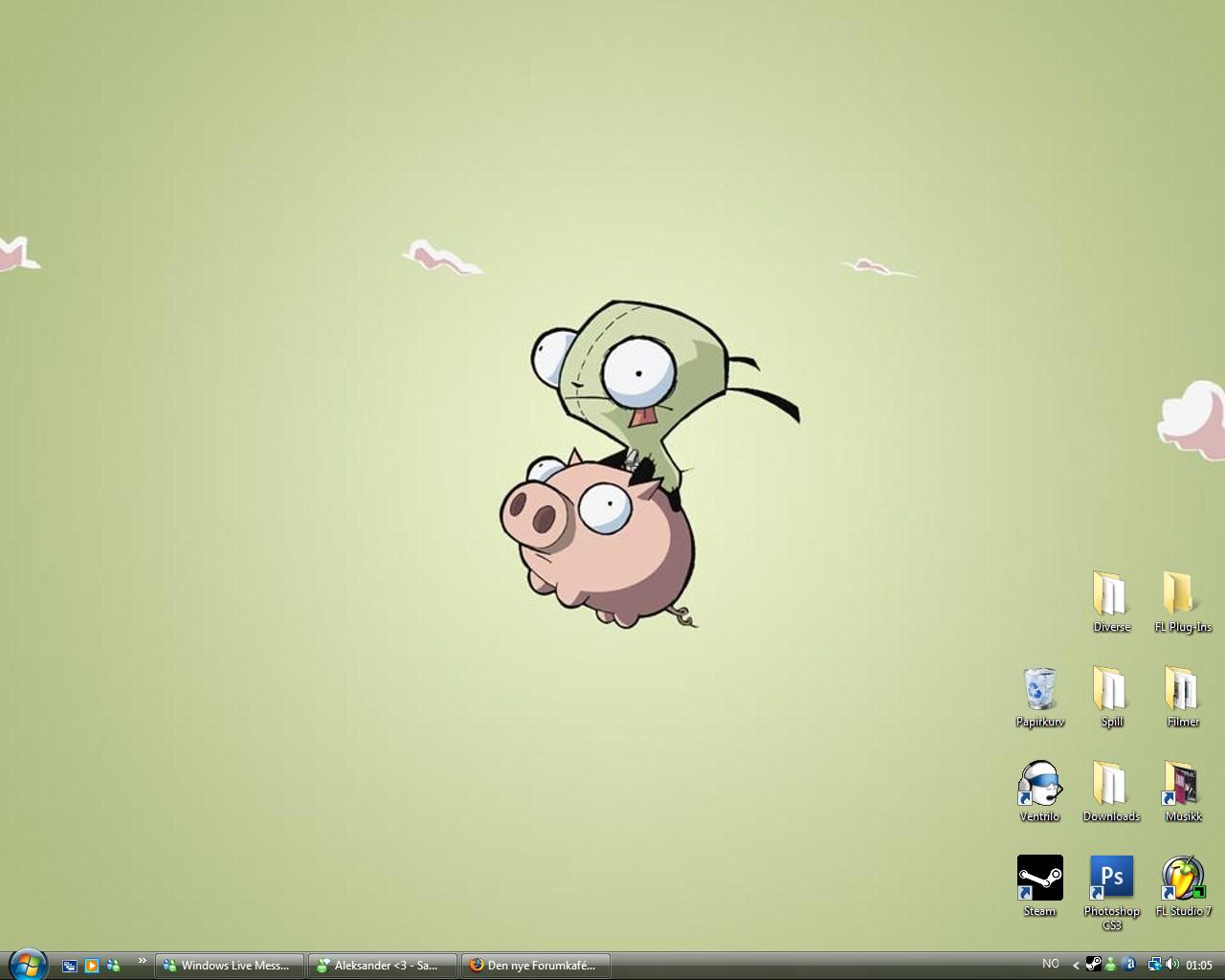
Task: Select the Spill folder icon
Action: [1111, 698]
